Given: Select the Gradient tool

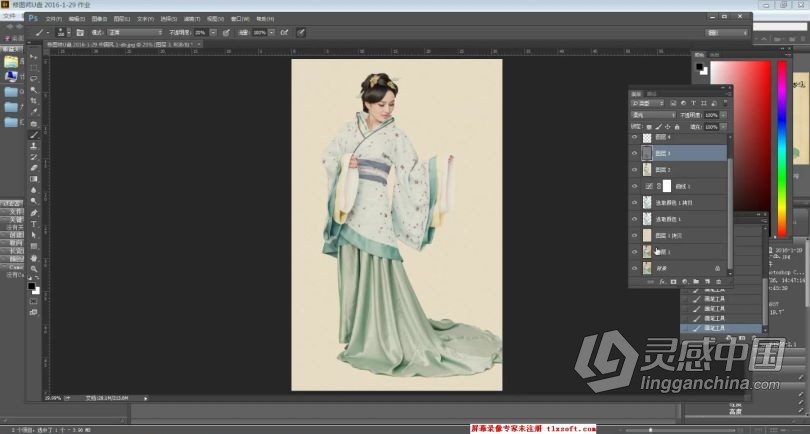Looking at the screenshot, I should coord(34,179).
